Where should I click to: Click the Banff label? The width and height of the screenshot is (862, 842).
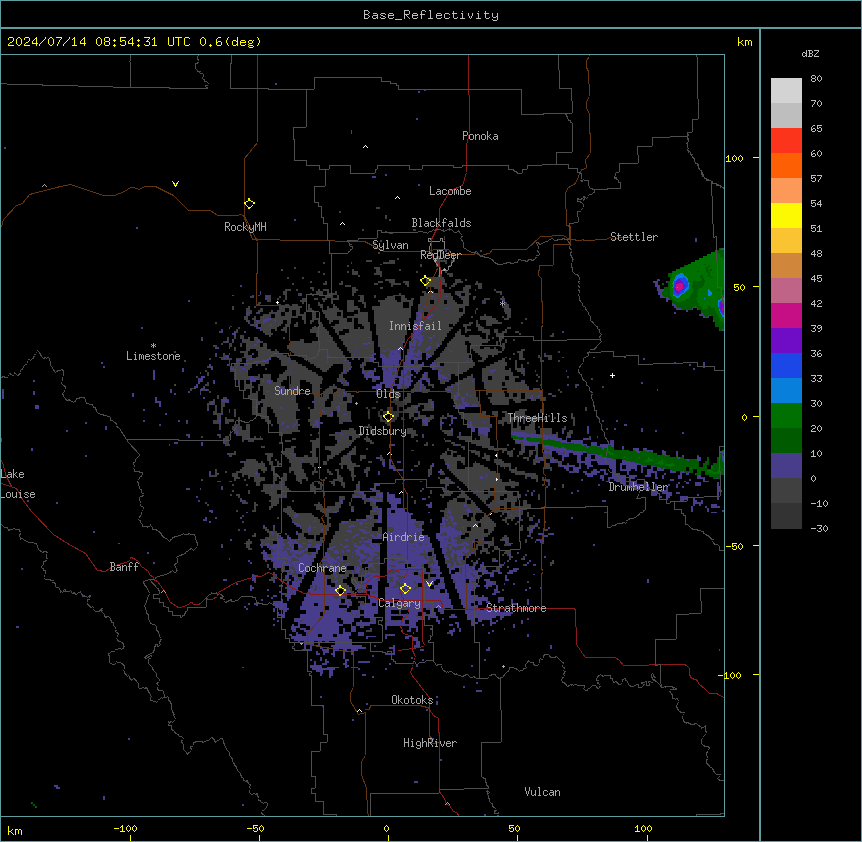tap(124, 567)
